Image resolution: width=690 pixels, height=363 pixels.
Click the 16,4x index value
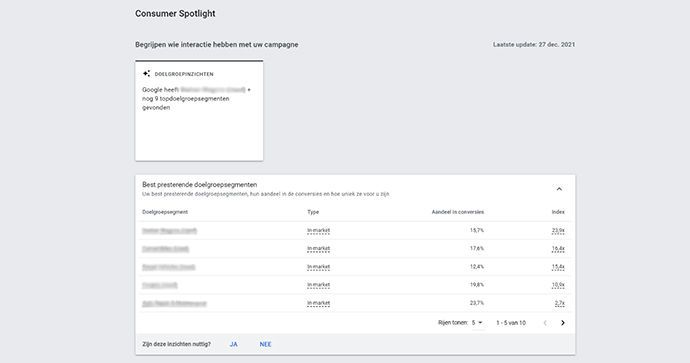coord(558,249)
